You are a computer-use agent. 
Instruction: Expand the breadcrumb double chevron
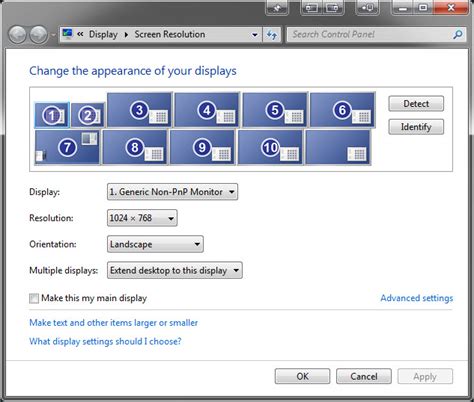pos(80,34)
